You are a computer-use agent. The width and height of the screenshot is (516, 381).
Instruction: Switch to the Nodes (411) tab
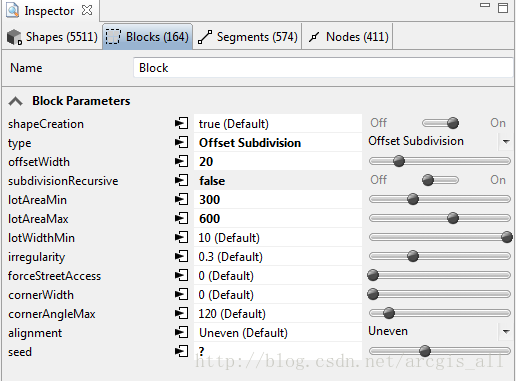click(x=348, y=37)
